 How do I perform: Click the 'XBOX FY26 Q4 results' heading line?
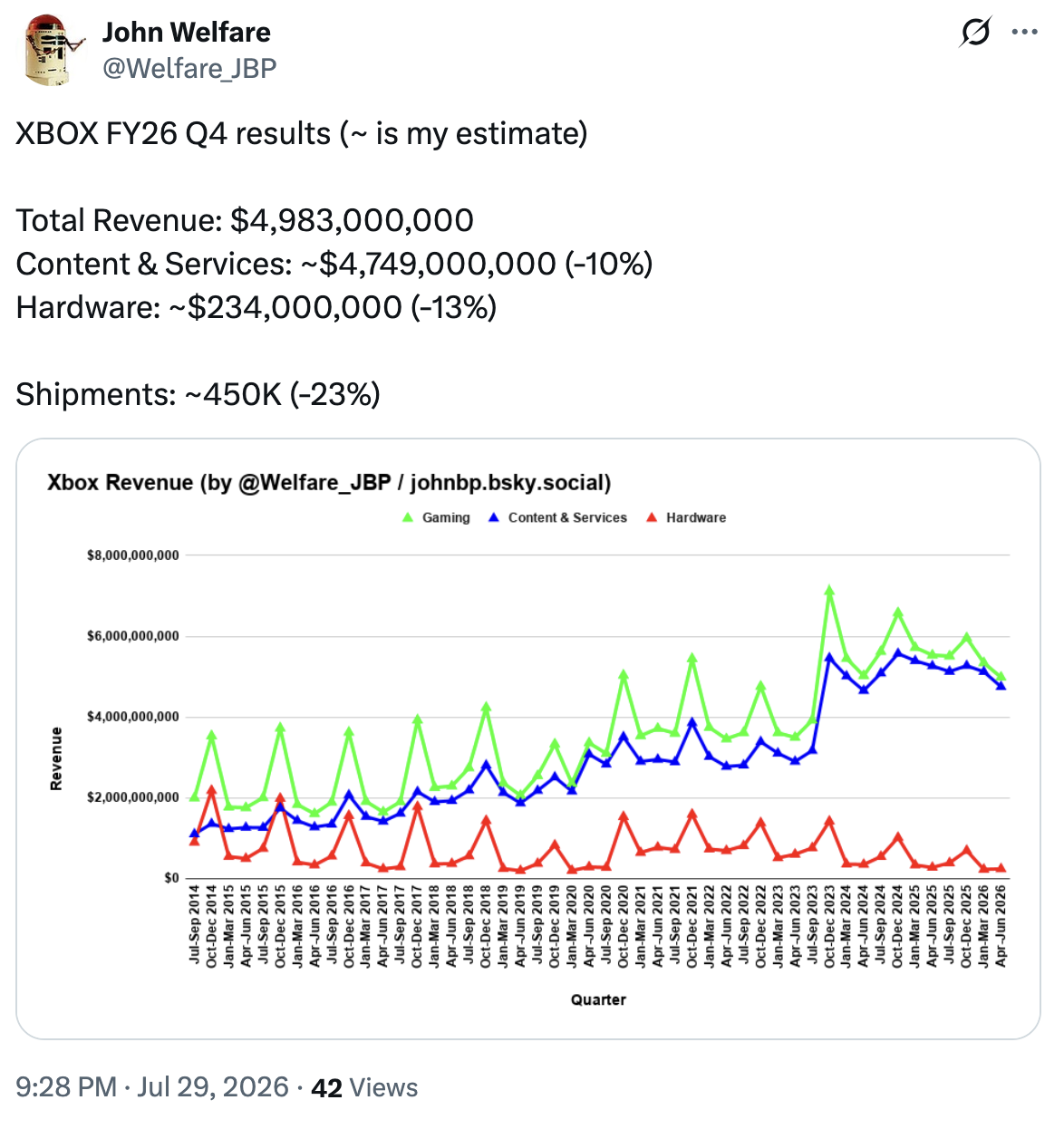pyautogui.click(x=302, y=133)
